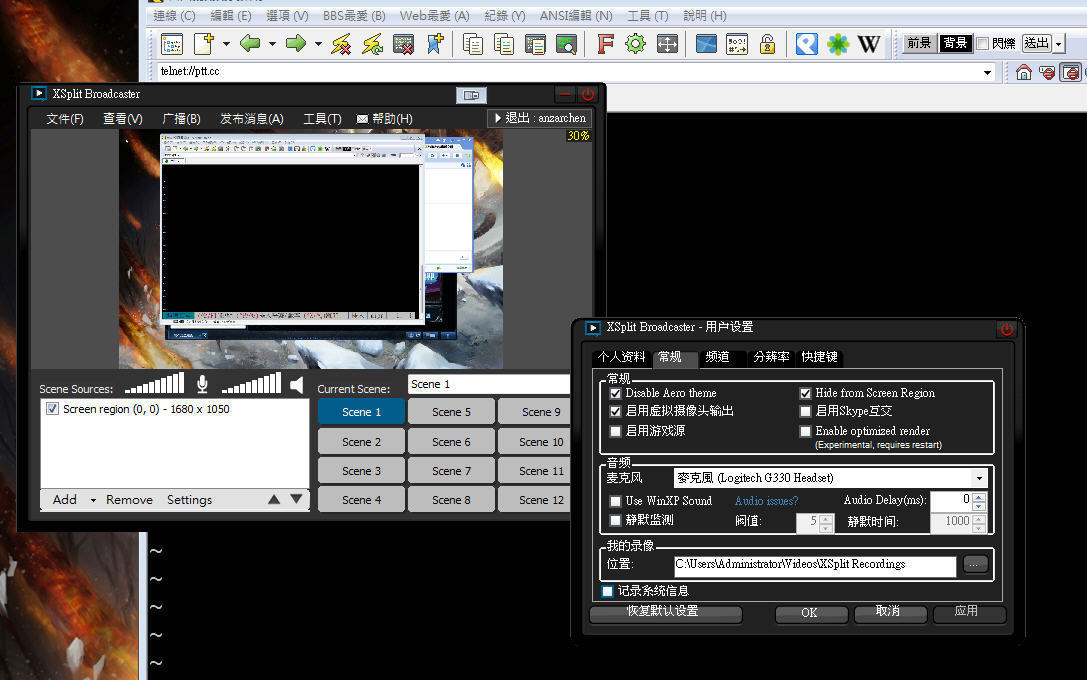Click the home icon next to address bar

click(1023, 72)
